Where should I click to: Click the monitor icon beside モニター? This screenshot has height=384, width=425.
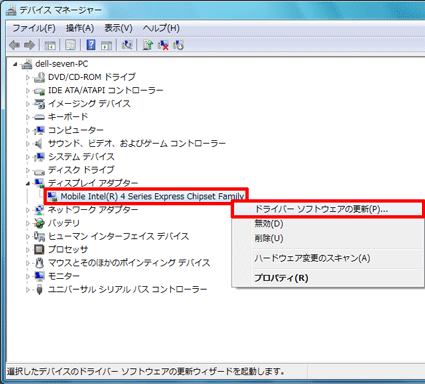point(39,276)
